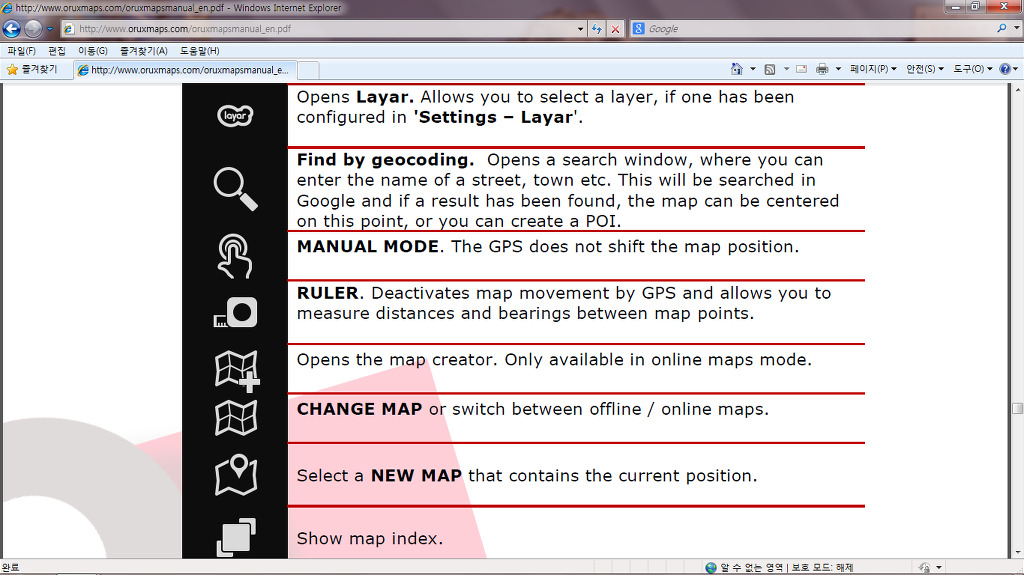The width and height of the screenshot is (1024, 575).
Task: Click the new map pin icon
Action: tap(236, 475)
